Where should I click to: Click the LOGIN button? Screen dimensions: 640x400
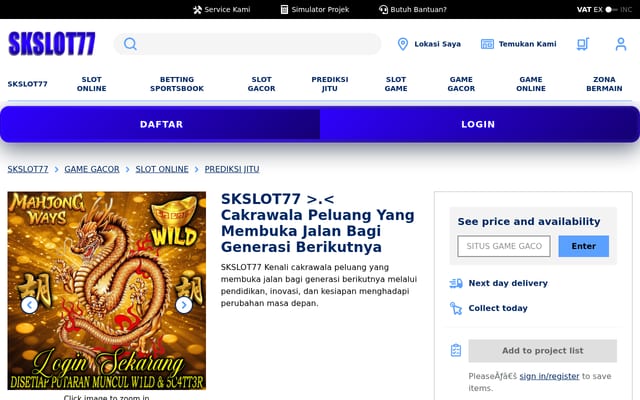tap(478, 124)
